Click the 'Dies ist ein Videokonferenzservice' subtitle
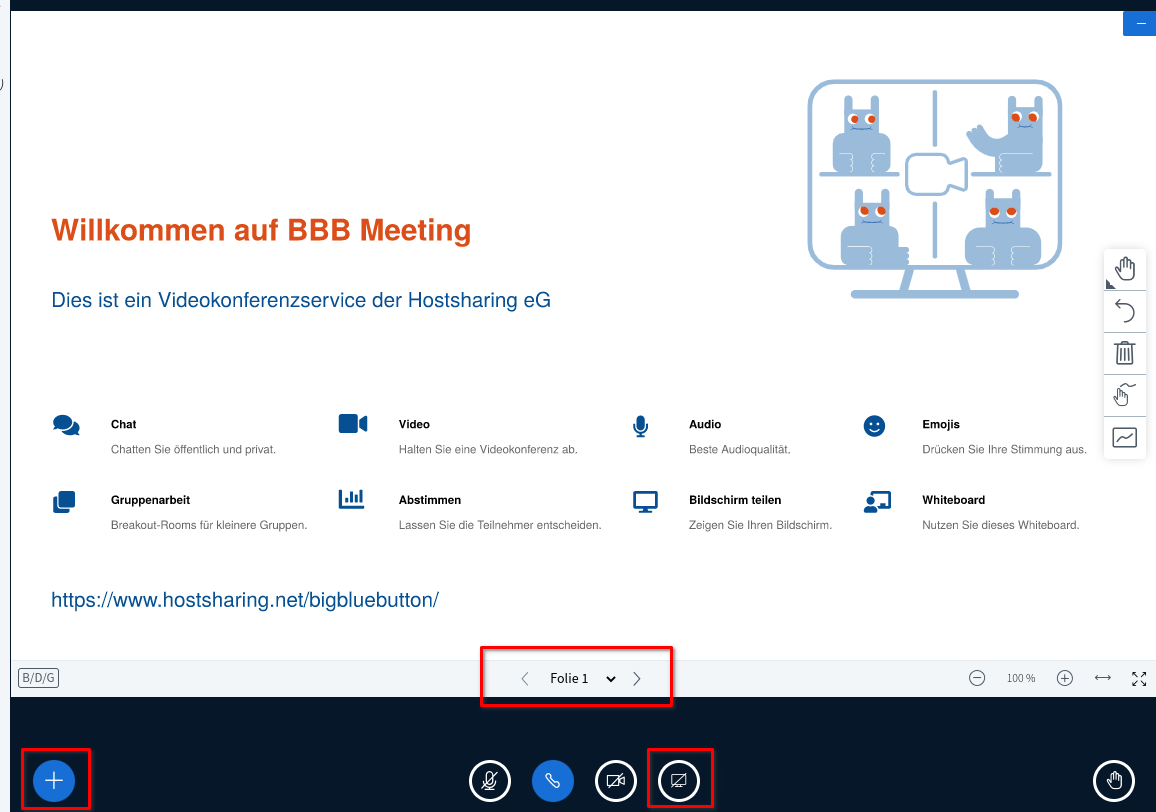Screen dimensions: 1156x812 click(x=301, y=300)
